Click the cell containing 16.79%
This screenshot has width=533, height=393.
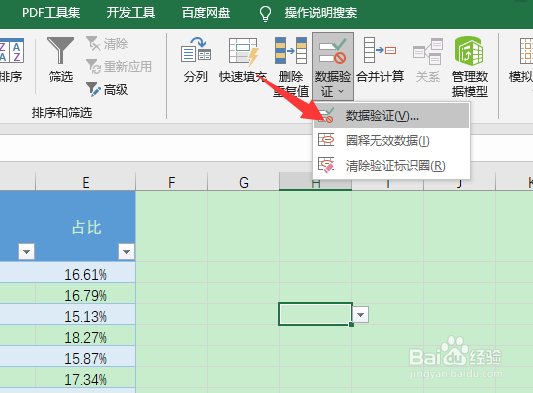tap(86, 293)
